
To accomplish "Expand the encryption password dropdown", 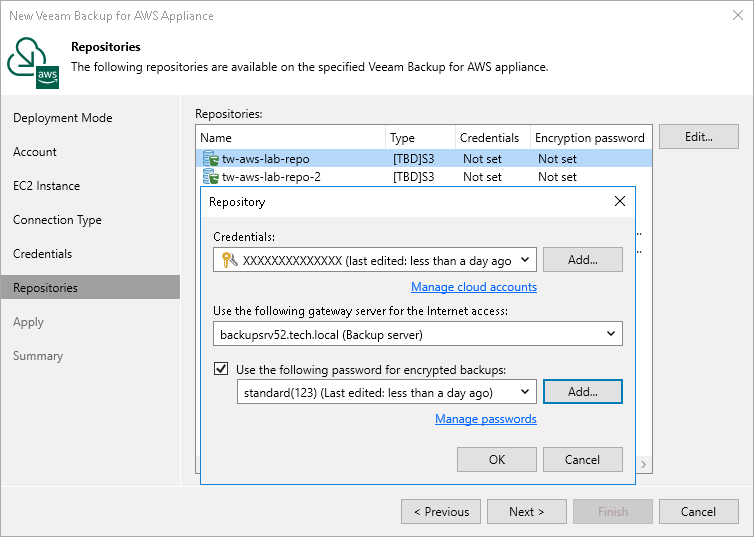I will [x=526, y=392].
